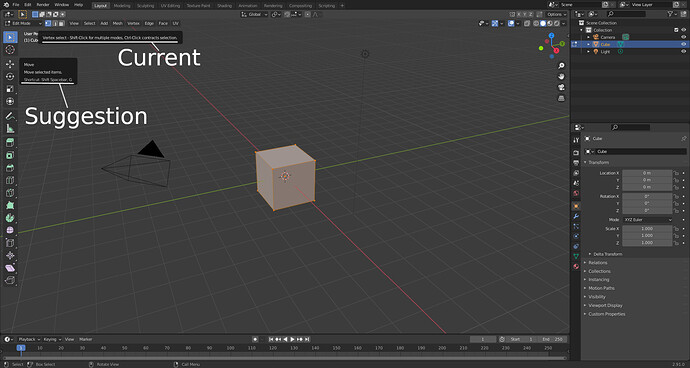
Task: Switch perspective/orthographic grid icon in viewport
Action: 561,98
